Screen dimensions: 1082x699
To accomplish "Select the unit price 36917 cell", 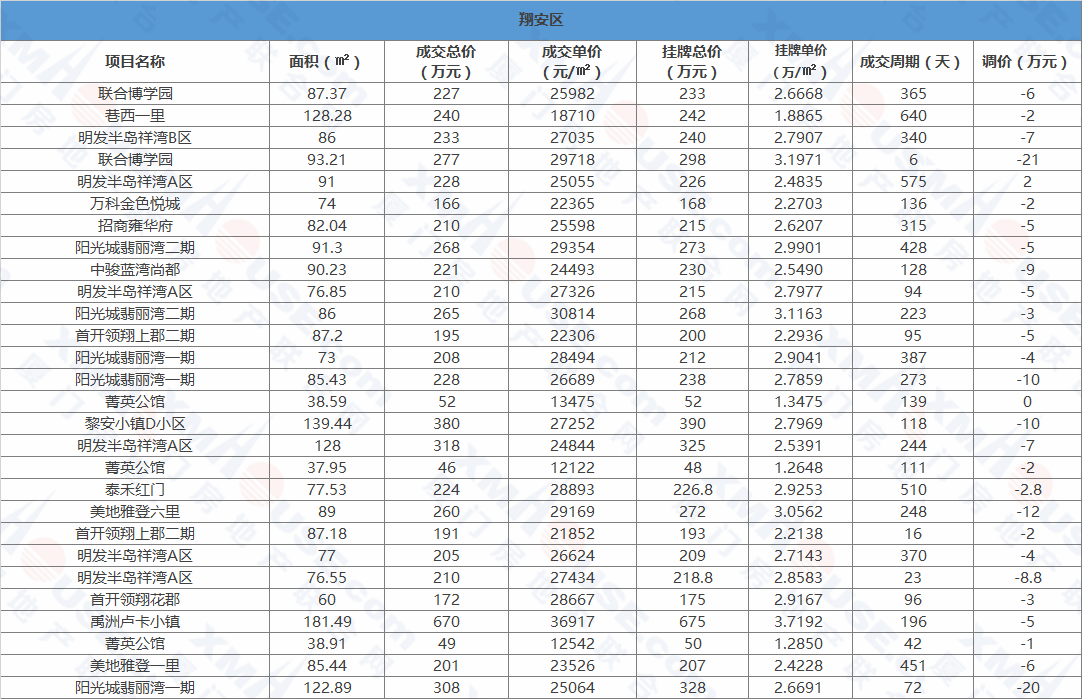I will tap(572, 622).
